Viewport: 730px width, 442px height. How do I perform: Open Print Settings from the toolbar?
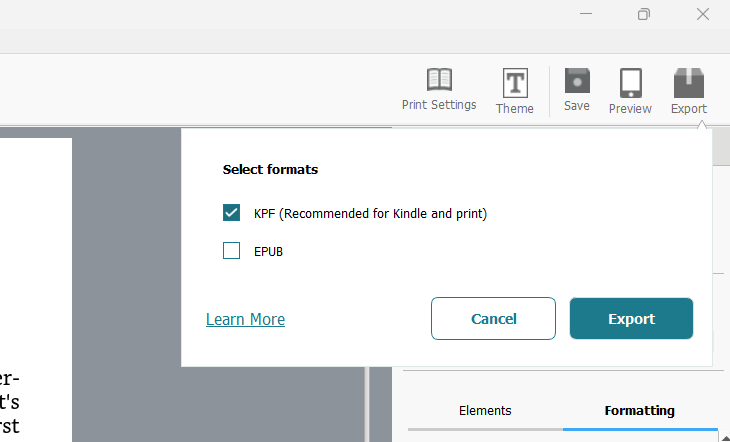point(439,89)
